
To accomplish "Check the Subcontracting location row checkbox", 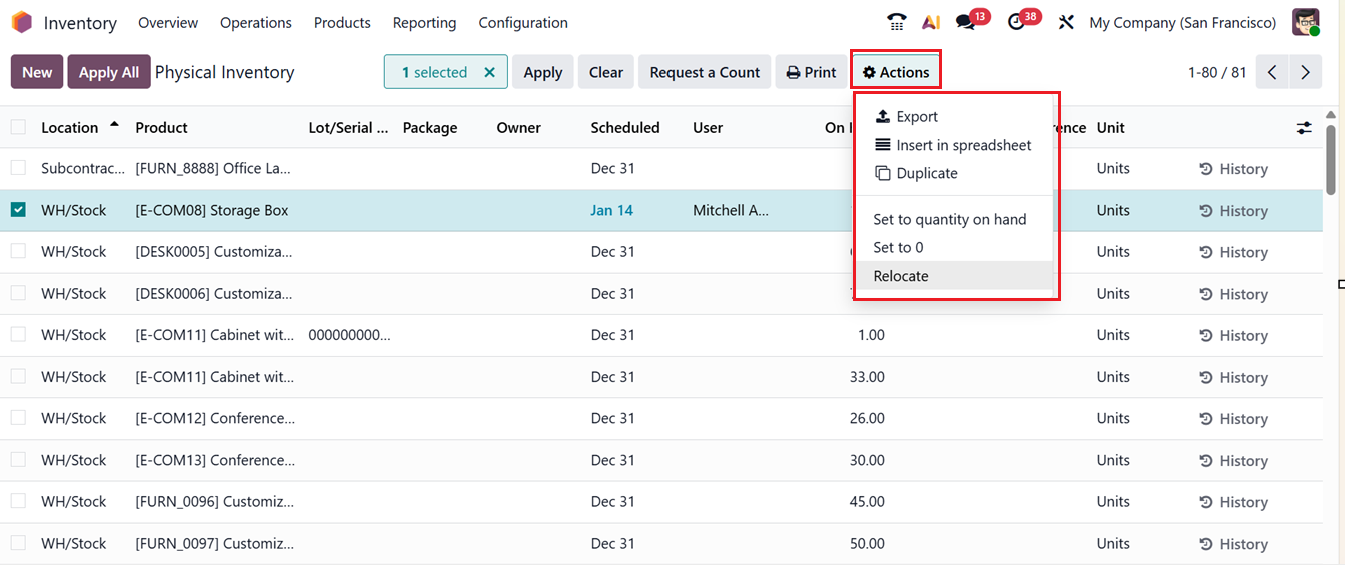I will (x=18, y=168).
